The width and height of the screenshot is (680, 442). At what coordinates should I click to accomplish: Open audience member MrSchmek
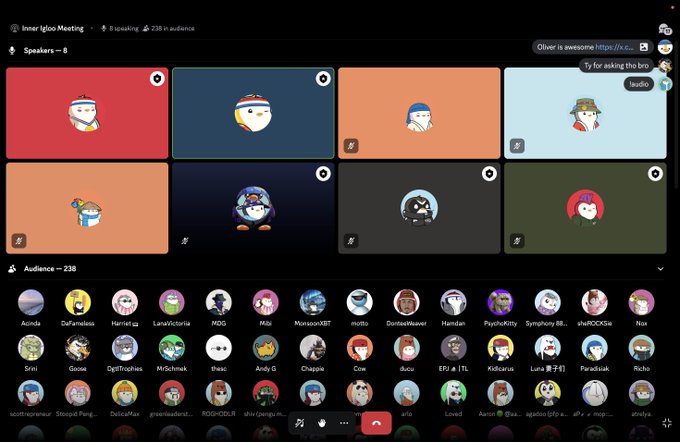(172, 348)
